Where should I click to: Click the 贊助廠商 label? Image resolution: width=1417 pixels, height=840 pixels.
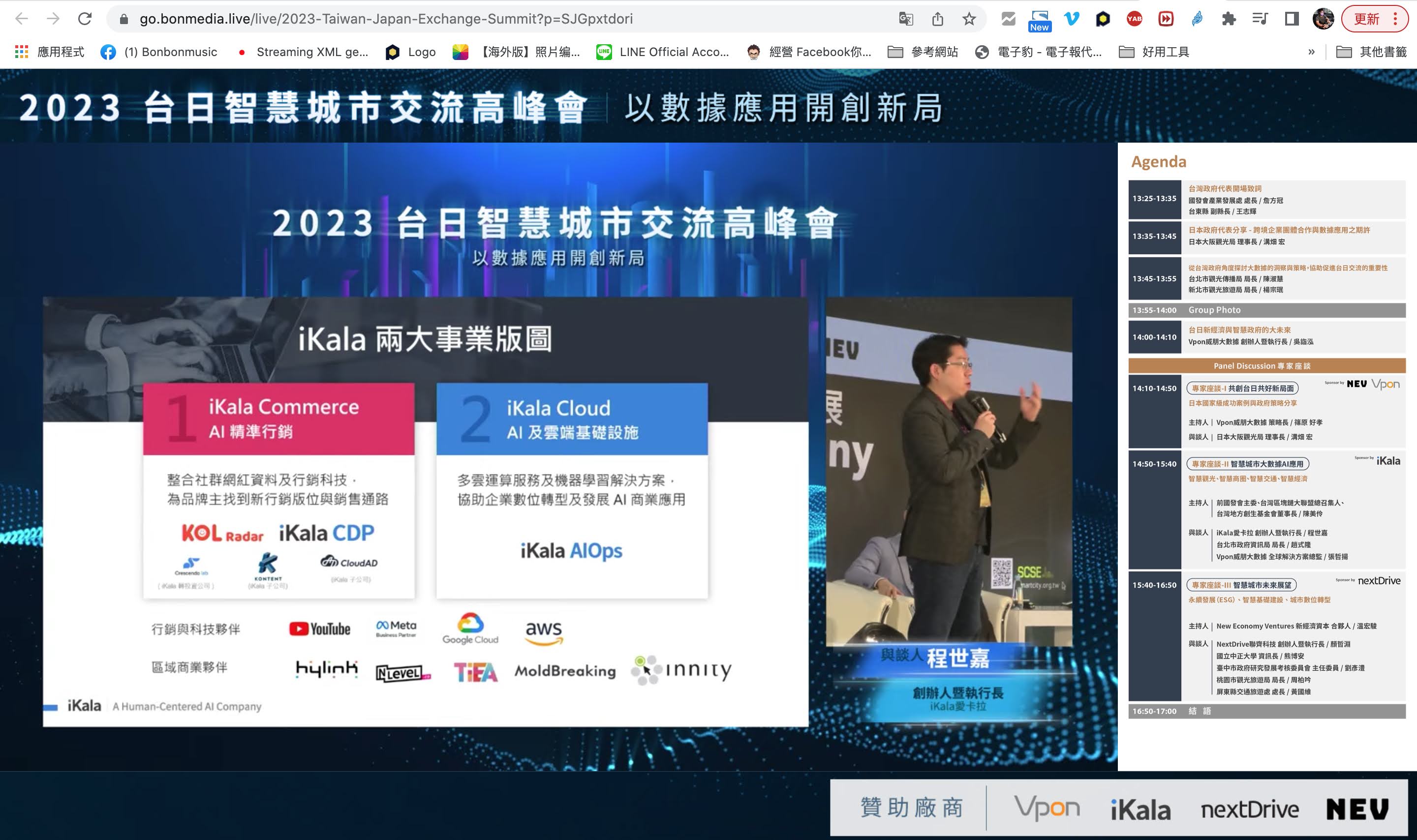911,808
